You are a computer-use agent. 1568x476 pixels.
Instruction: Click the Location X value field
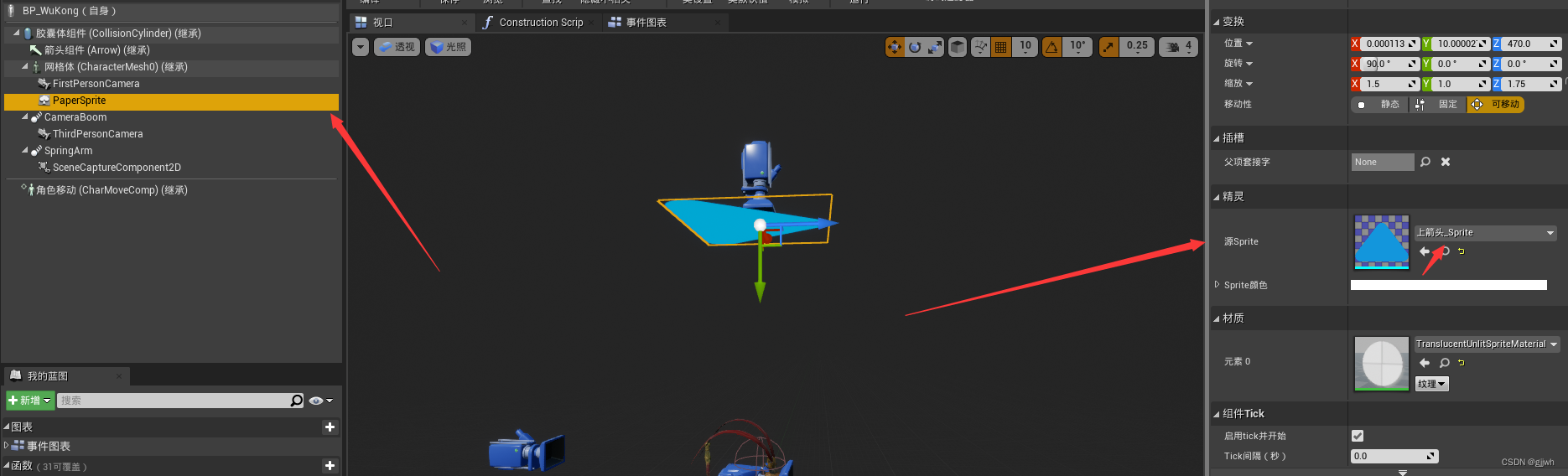[1389, 44]
